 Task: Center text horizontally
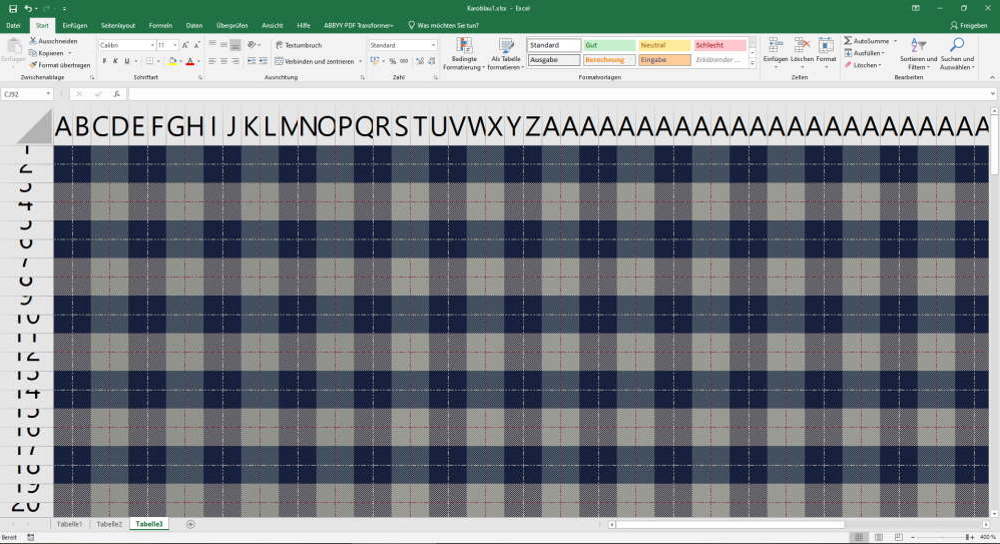(224, 61)
